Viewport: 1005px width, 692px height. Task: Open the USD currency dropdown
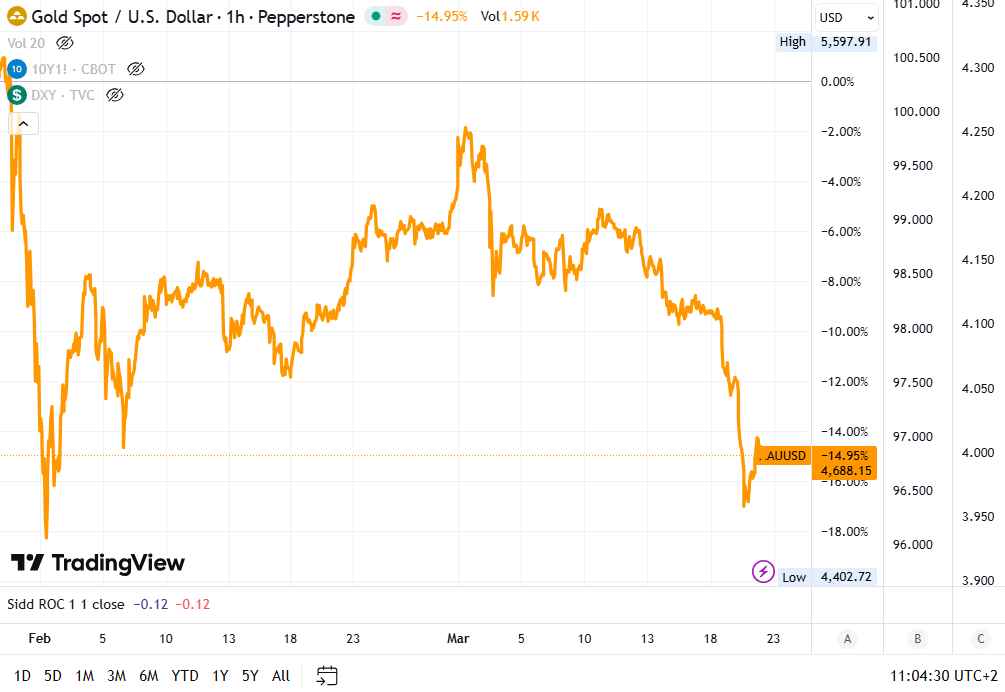tap(846, 17)
